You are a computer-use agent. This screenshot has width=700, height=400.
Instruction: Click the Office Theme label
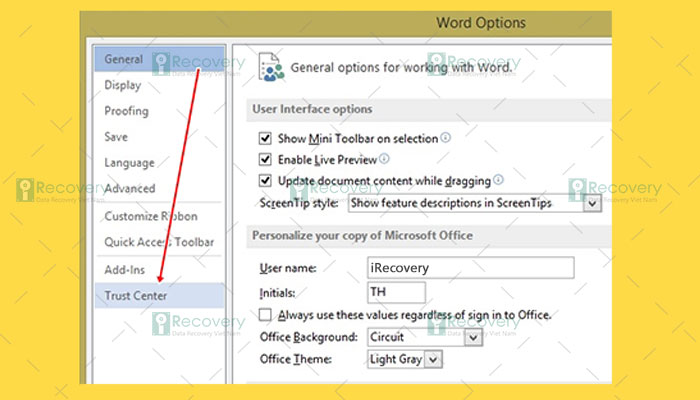click(x=296, y=359)
